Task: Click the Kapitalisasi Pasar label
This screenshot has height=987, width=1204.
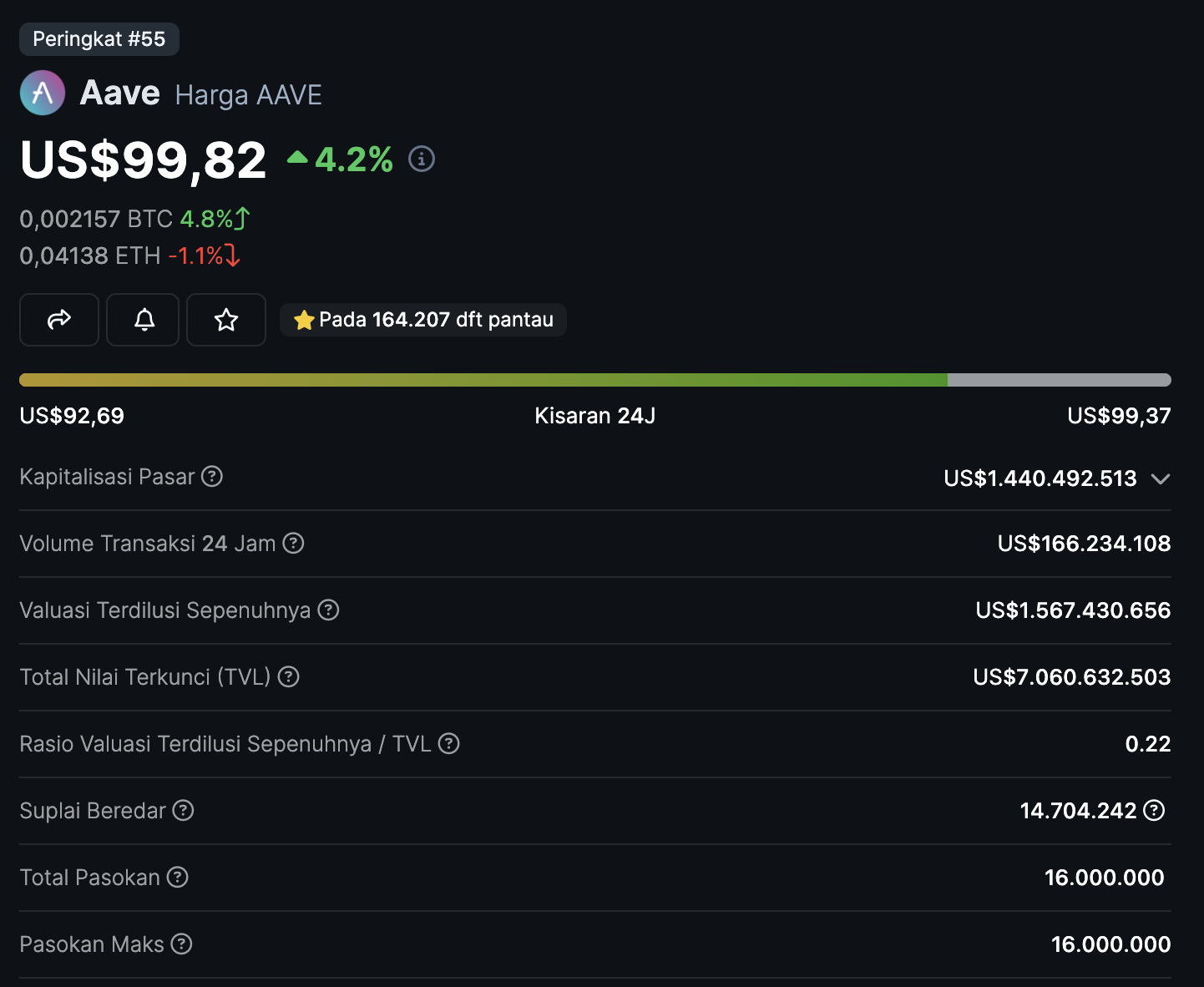Action: pos(107,477)
